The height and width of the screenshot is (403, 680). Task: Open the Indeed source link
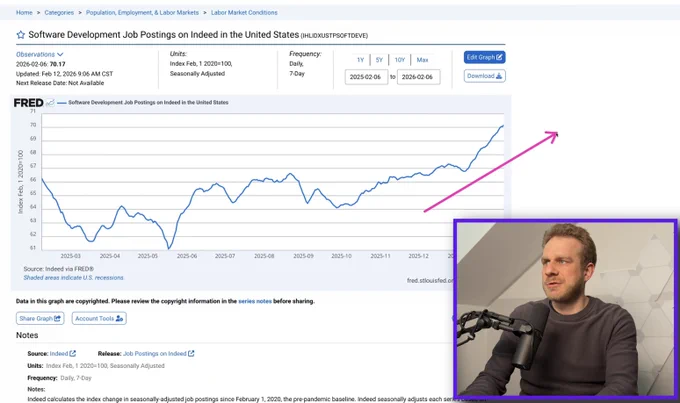point(62,354)
